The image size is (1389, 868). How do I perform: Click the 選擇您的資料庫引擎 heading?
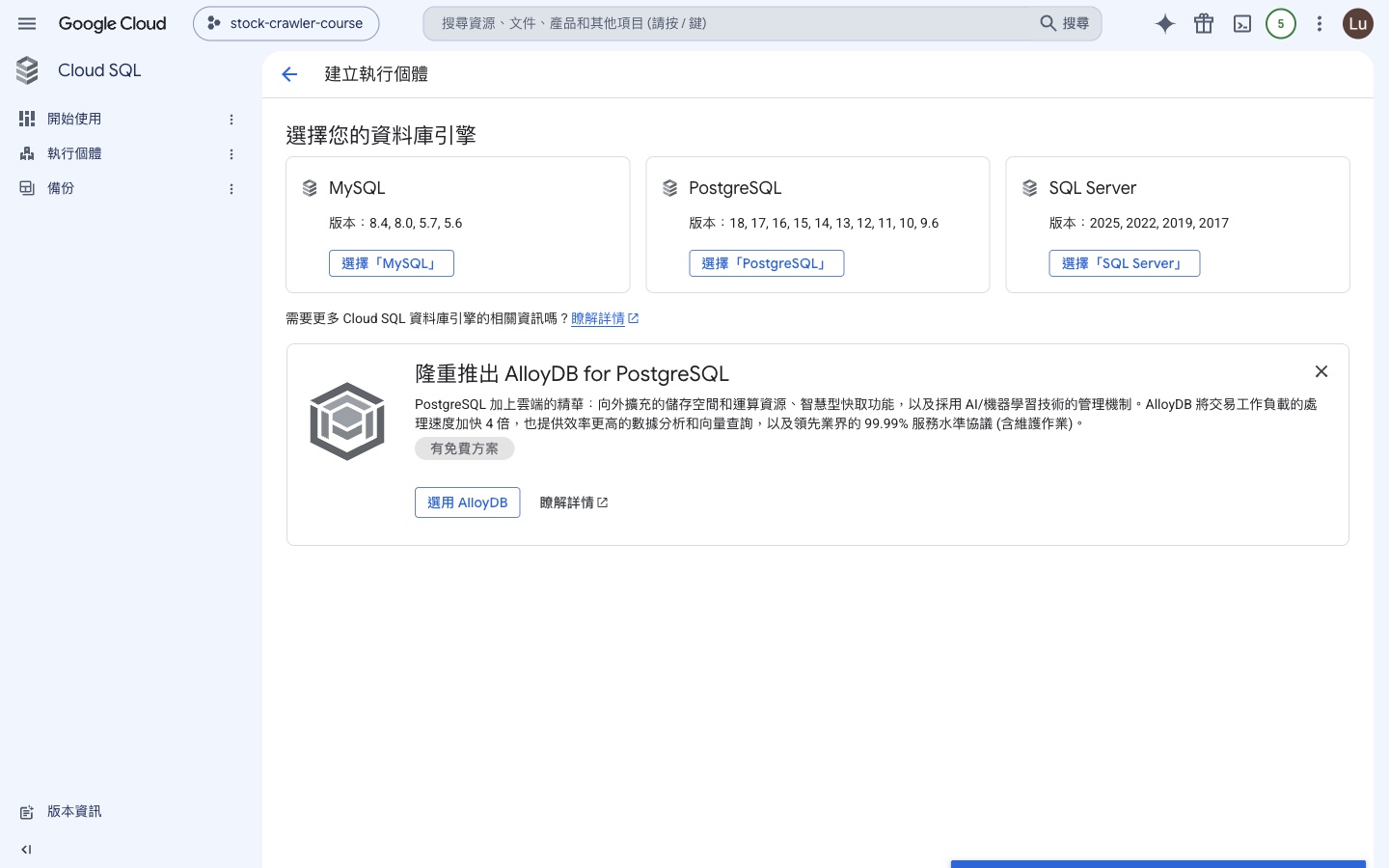(381, 135)
